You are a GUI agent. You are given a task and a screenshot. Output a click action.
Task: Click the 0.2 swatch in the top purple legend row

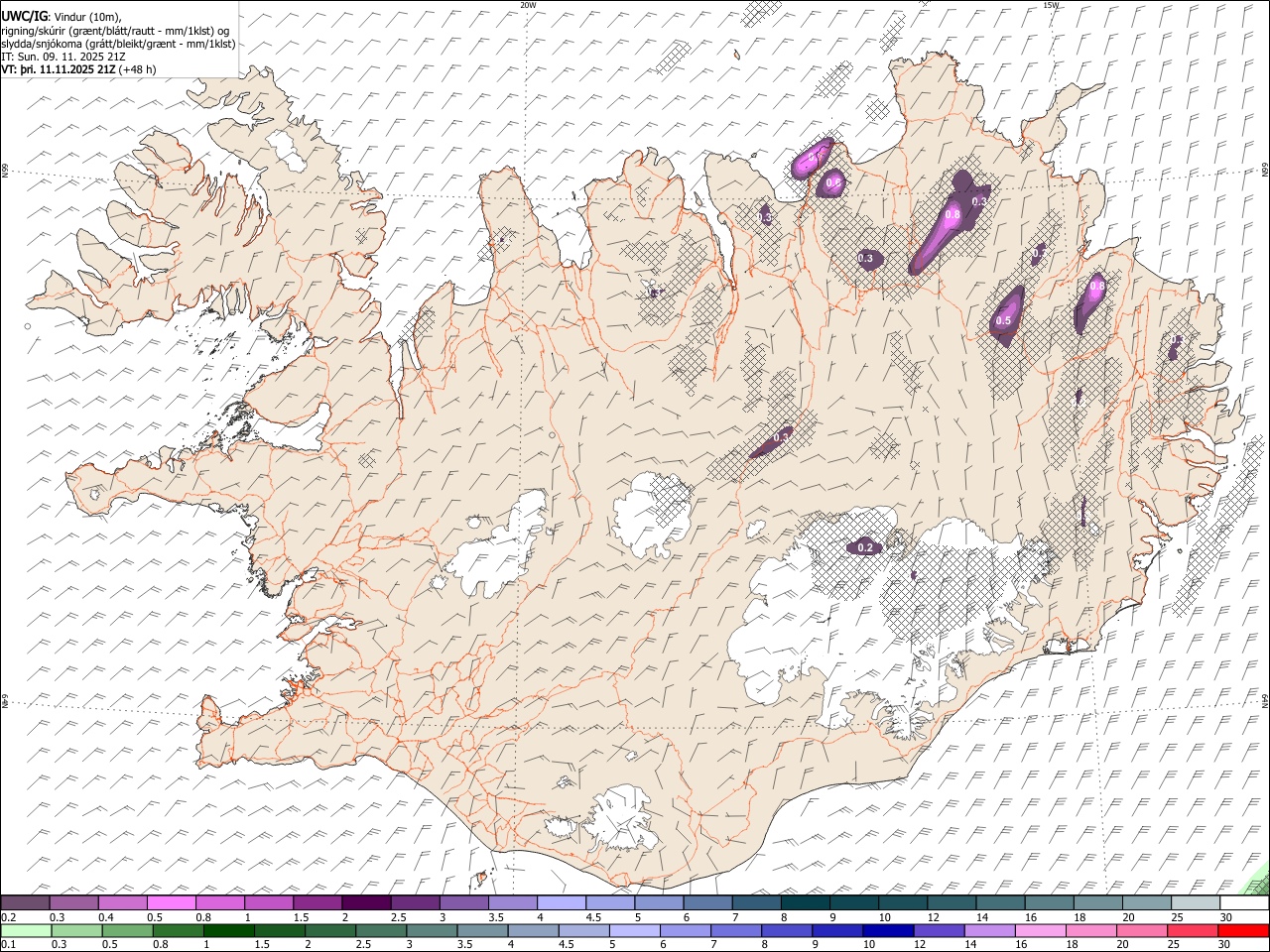point(25,903)
